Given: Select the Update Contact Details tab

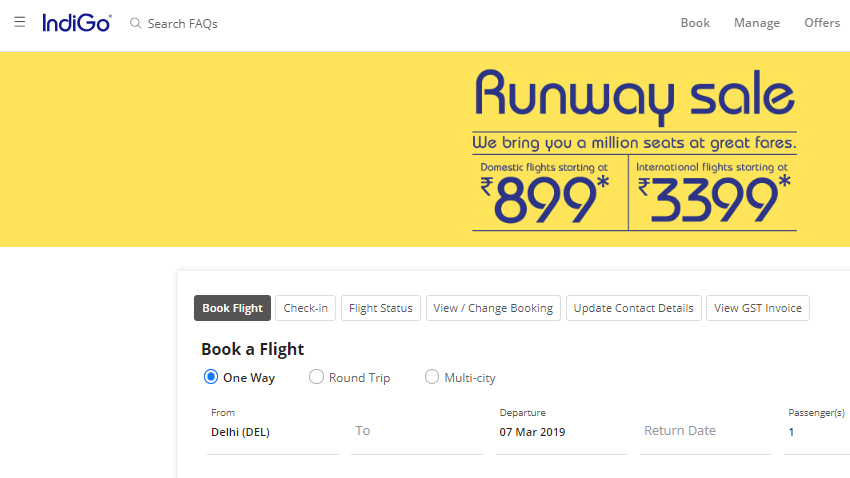Looking at the screenshot, I should 634,308.
